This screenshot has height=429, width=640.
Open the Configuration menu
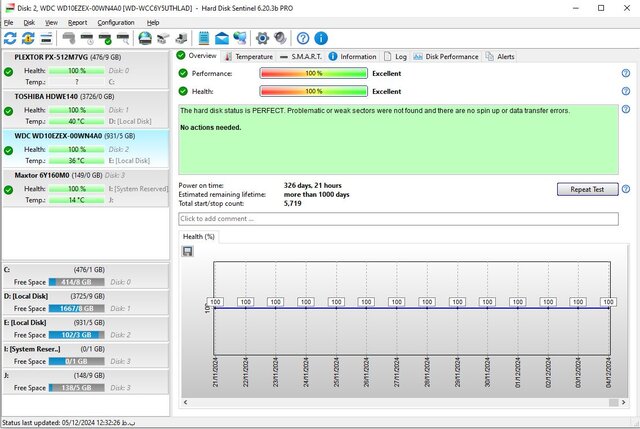tap(116, 21)
